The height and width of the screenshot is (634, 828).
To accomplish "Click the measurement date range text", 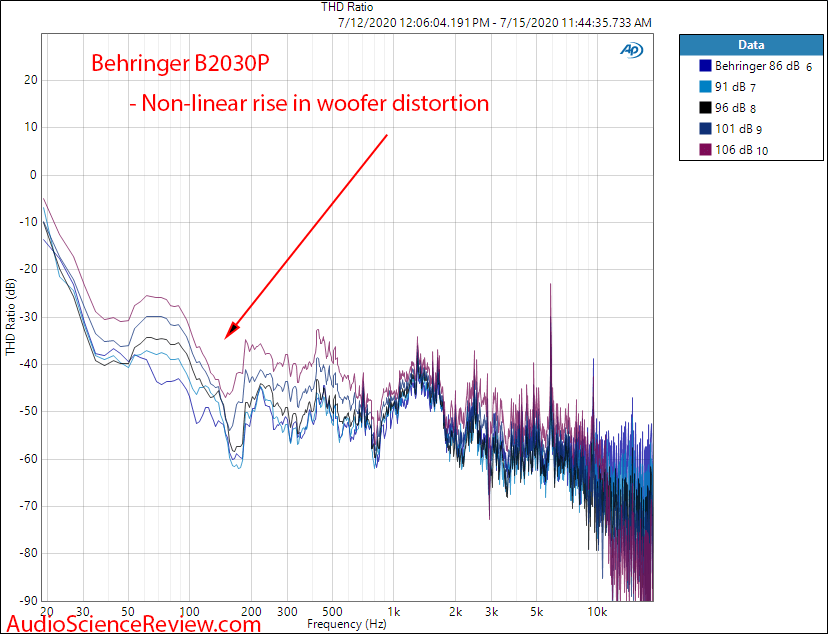I will tap(494, 23).
